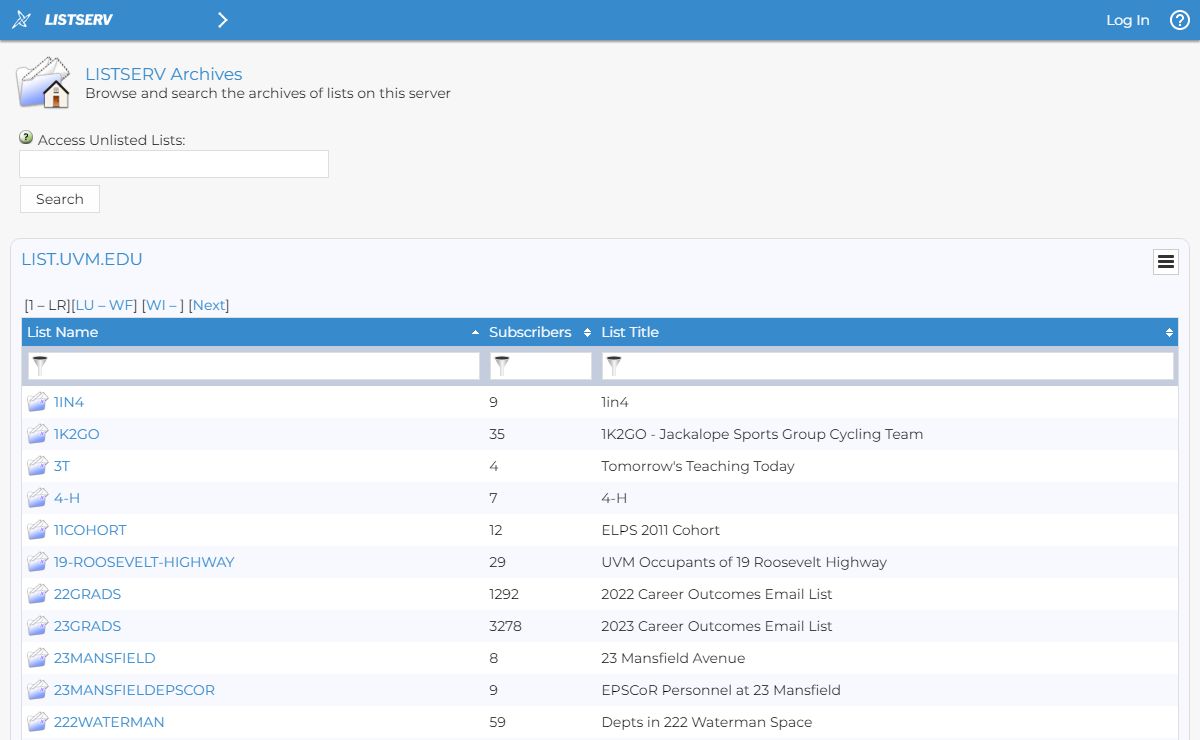The image size is (1200, 740).
Task: Expand the navigation chevron next to LISTSERV
Action: tap(222, 20)
